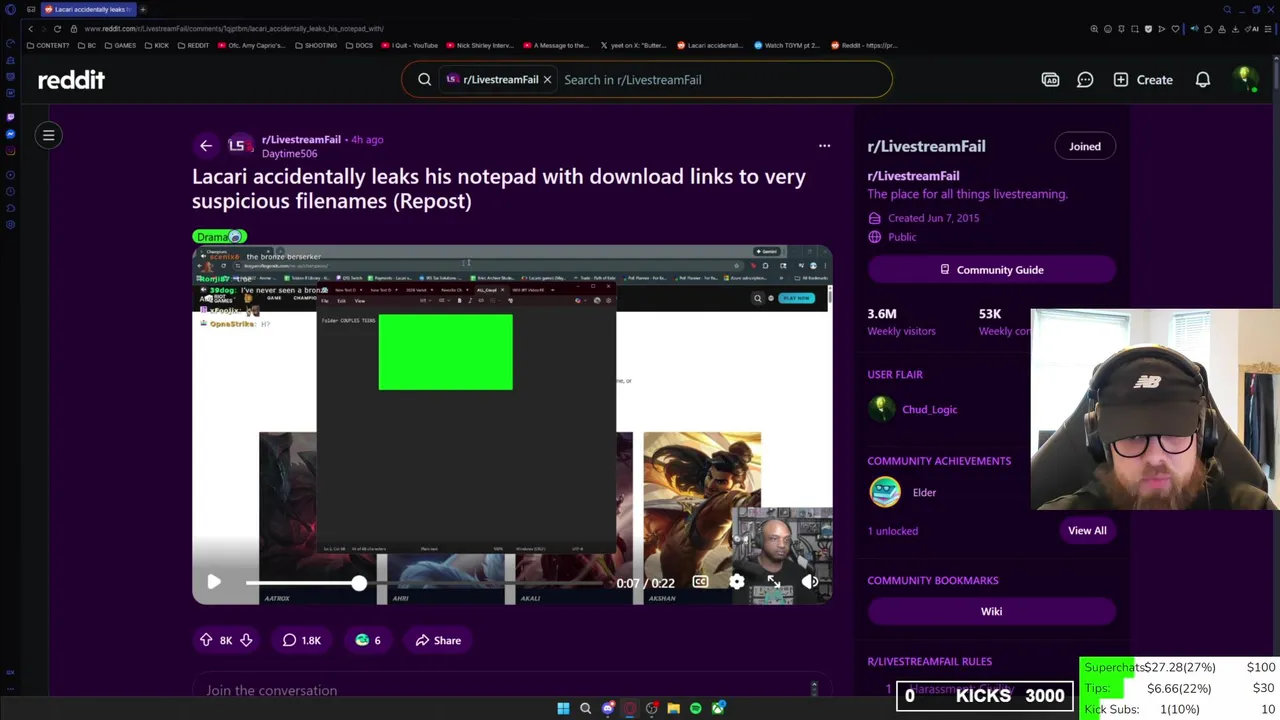The image size is (1280, 720).
Task: Click the browser address bar URL
Action: coord(234,29)
